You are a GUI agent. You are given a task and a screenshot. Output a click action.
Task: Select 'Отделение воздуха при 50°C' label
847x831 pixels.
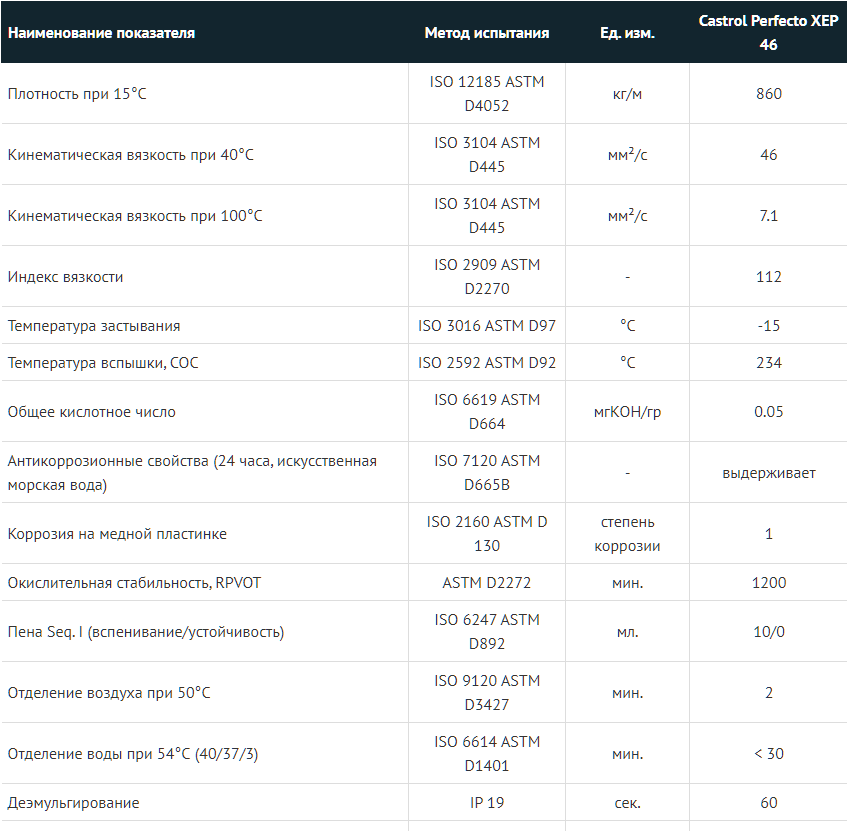click(109, 693)
